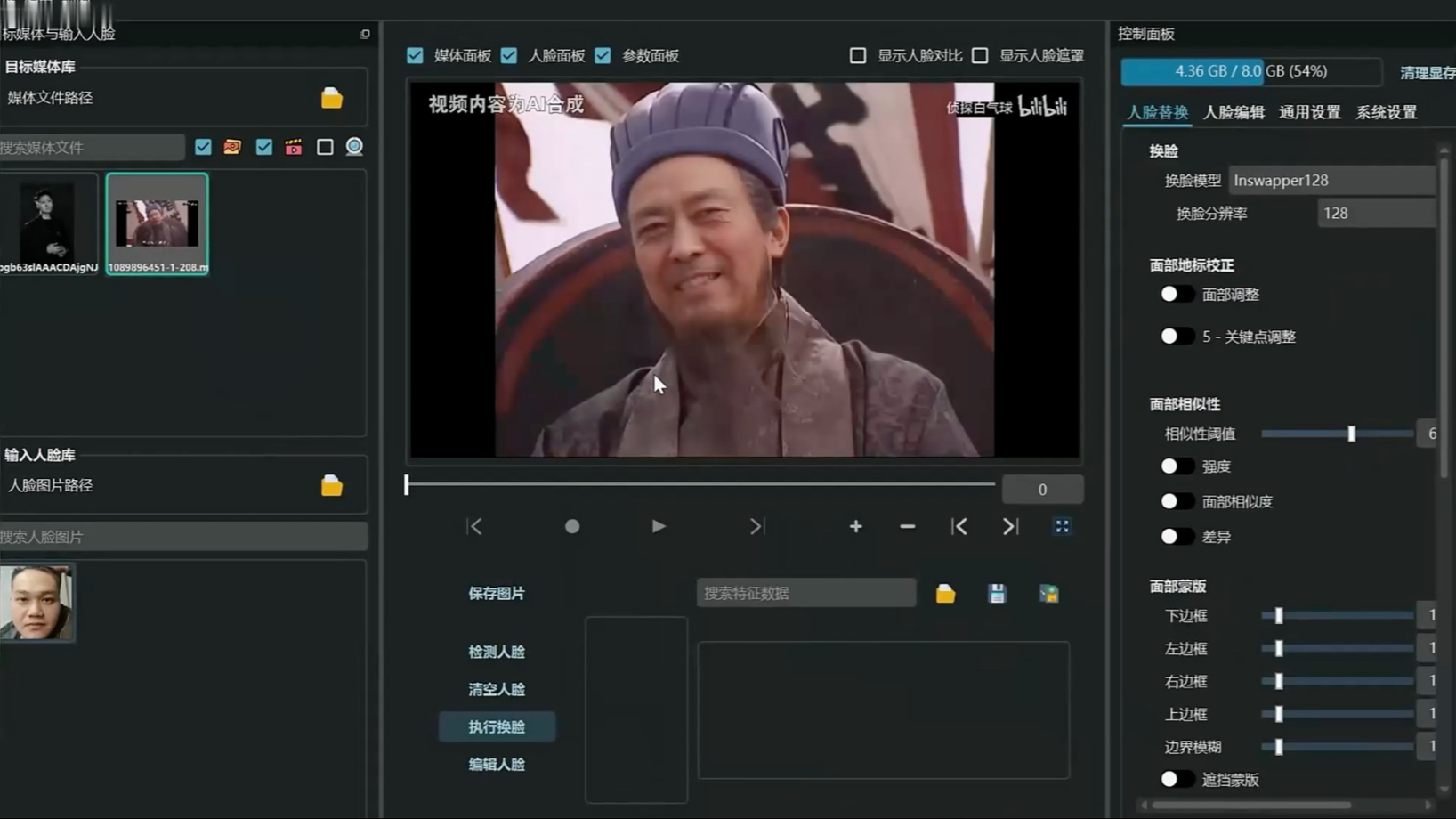Click the videos filter clapperboard icon

pyautogui.click(x=294, y=147)
